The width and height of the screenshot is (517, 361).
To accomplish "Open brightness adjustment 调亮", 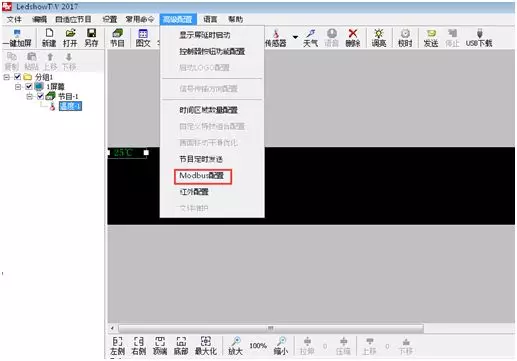I will pyautogui.click(x=379, y=38).
